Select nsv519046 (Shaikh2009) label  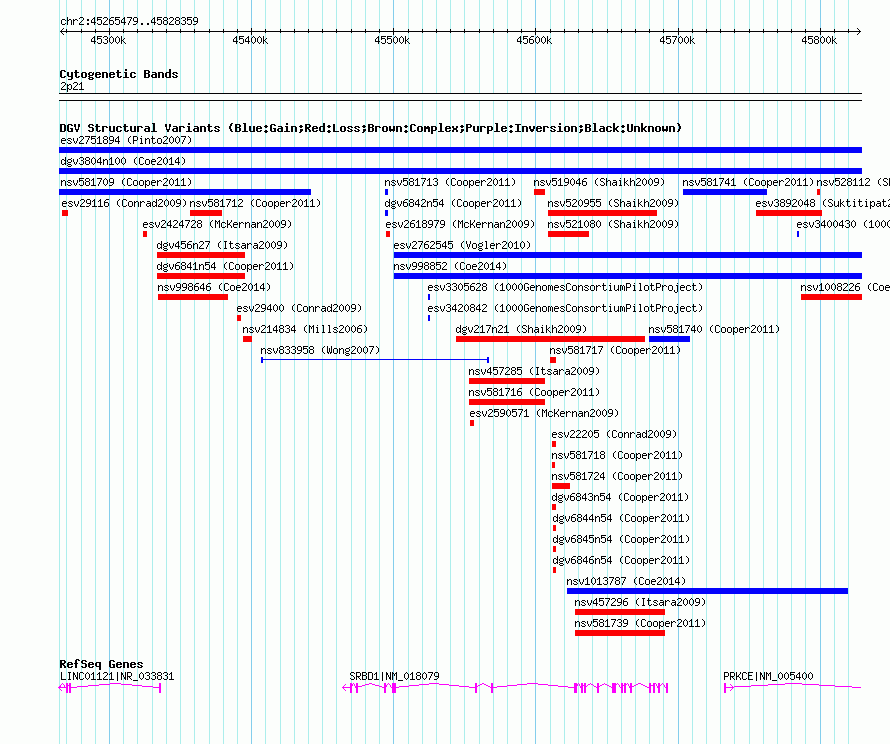point(599,182)
